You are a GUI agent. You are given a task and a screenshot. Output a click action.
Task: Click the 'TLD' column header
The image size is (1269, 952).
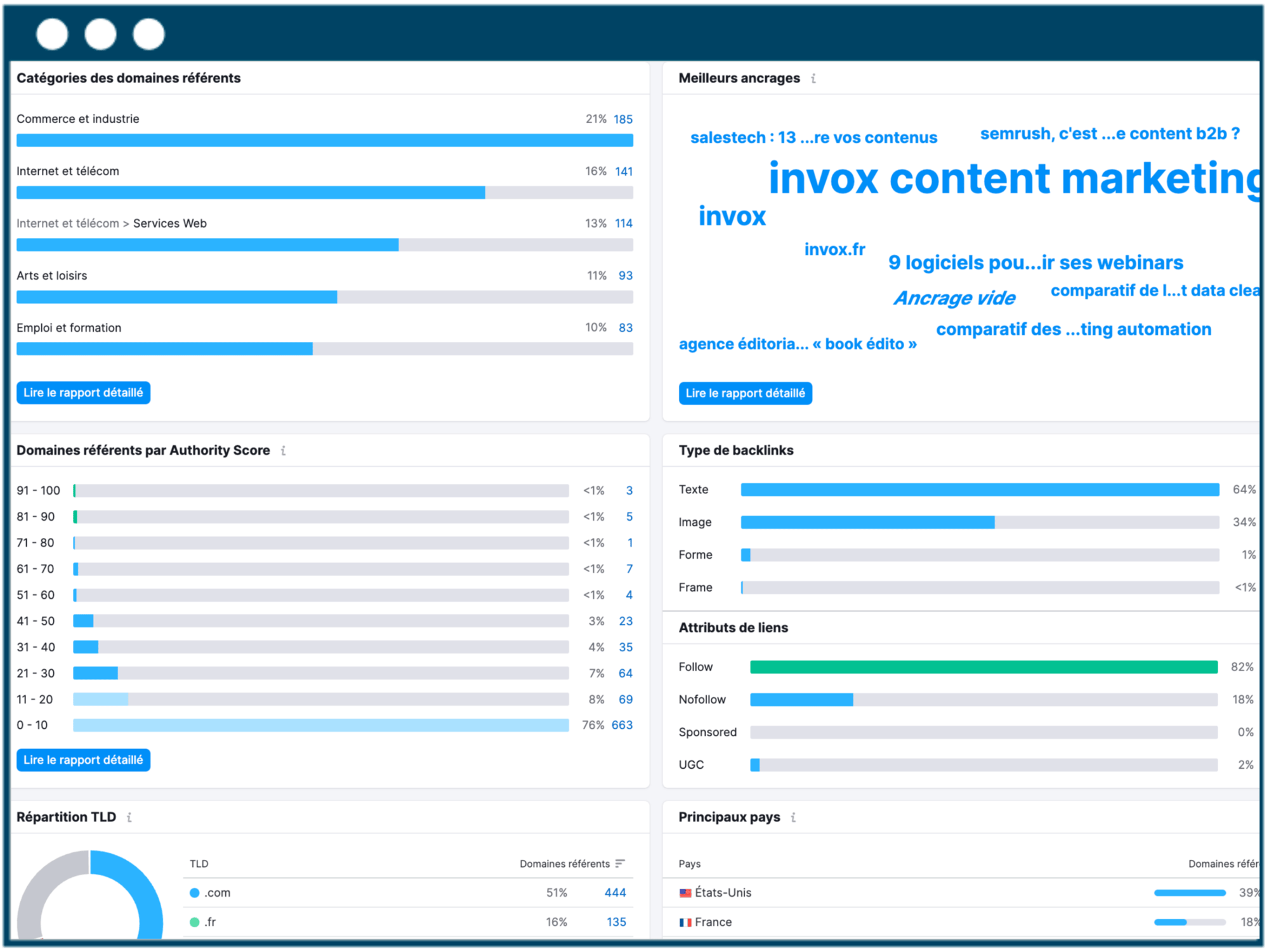199,864
